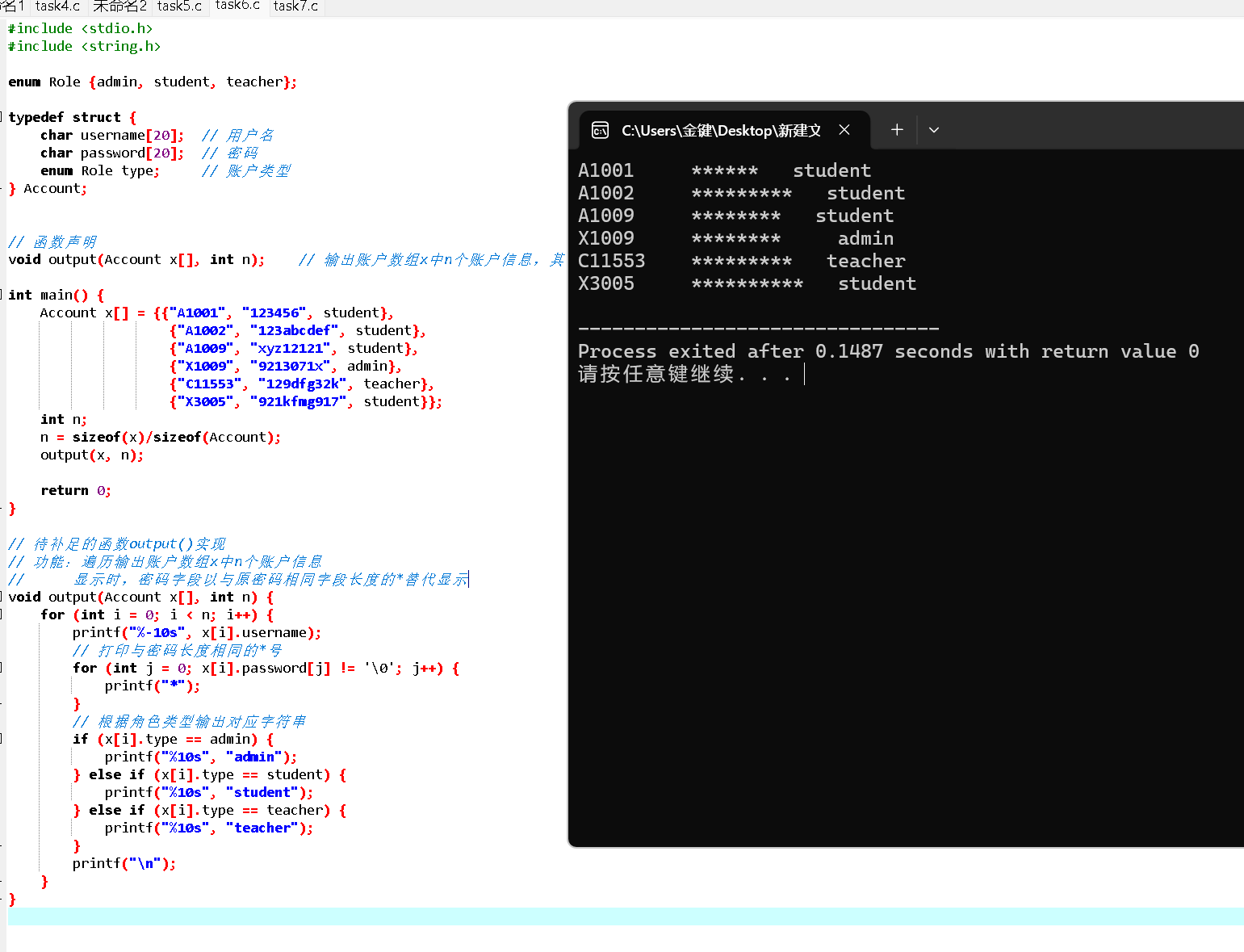Click the output function prototype line

(136, 259)
